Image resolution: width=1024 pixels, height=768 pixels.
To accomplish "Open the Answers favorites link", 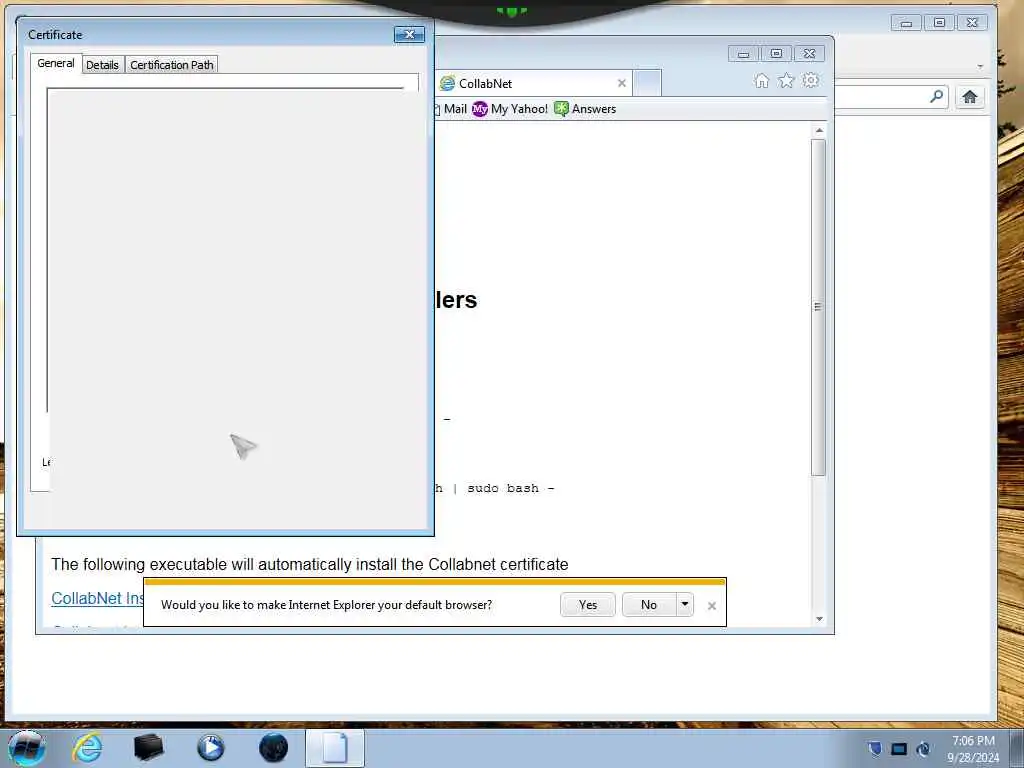I will tap(585, 109).
